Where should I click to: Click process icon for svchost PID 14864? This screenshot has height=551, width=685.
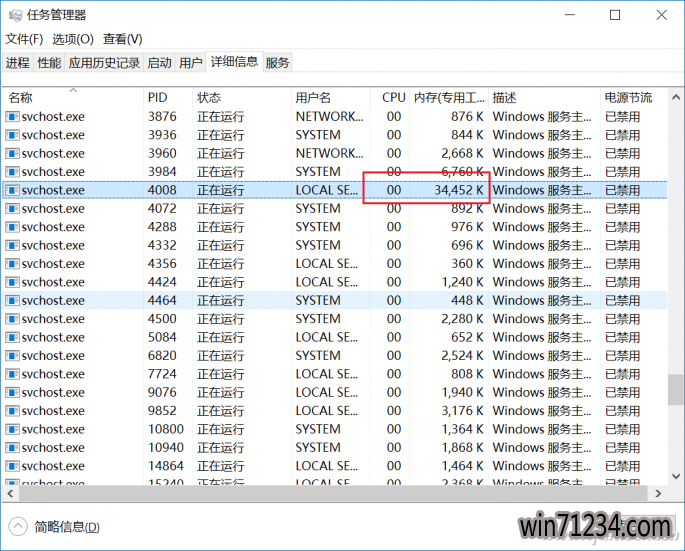12,466
